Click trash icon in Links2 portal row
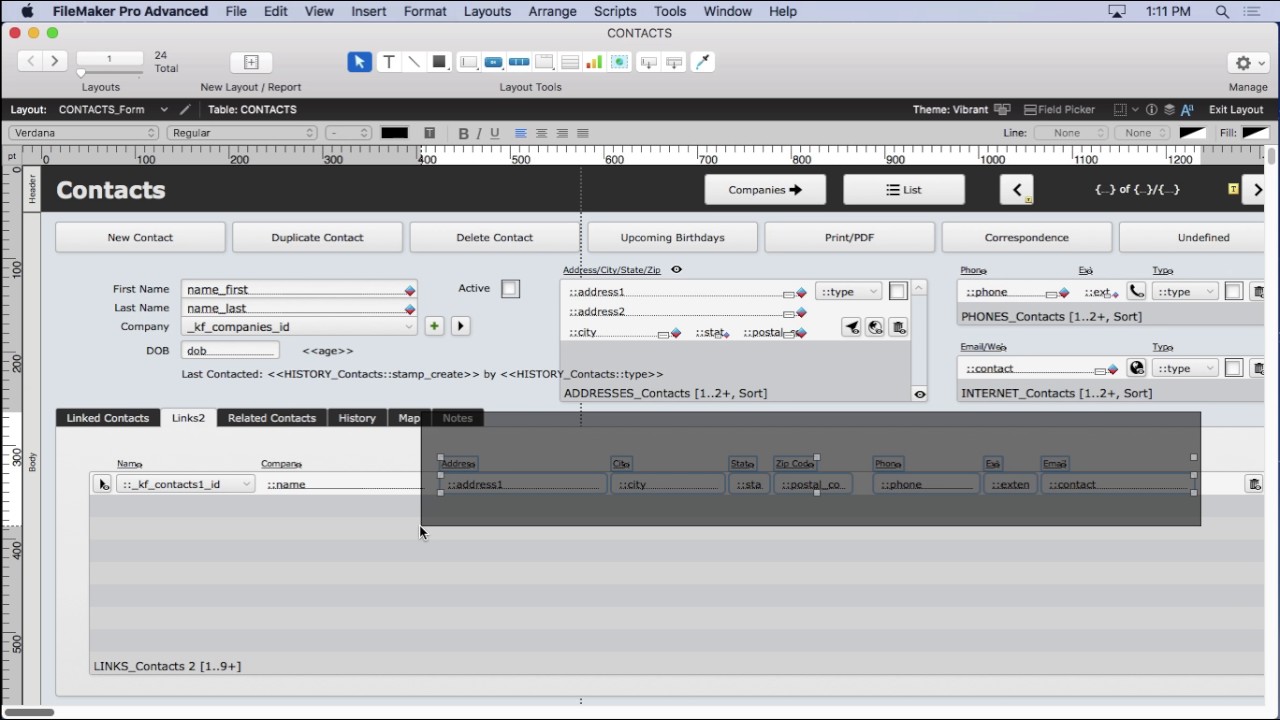The height and width of the screenshot is (720, 1280). pos(1254,484)
